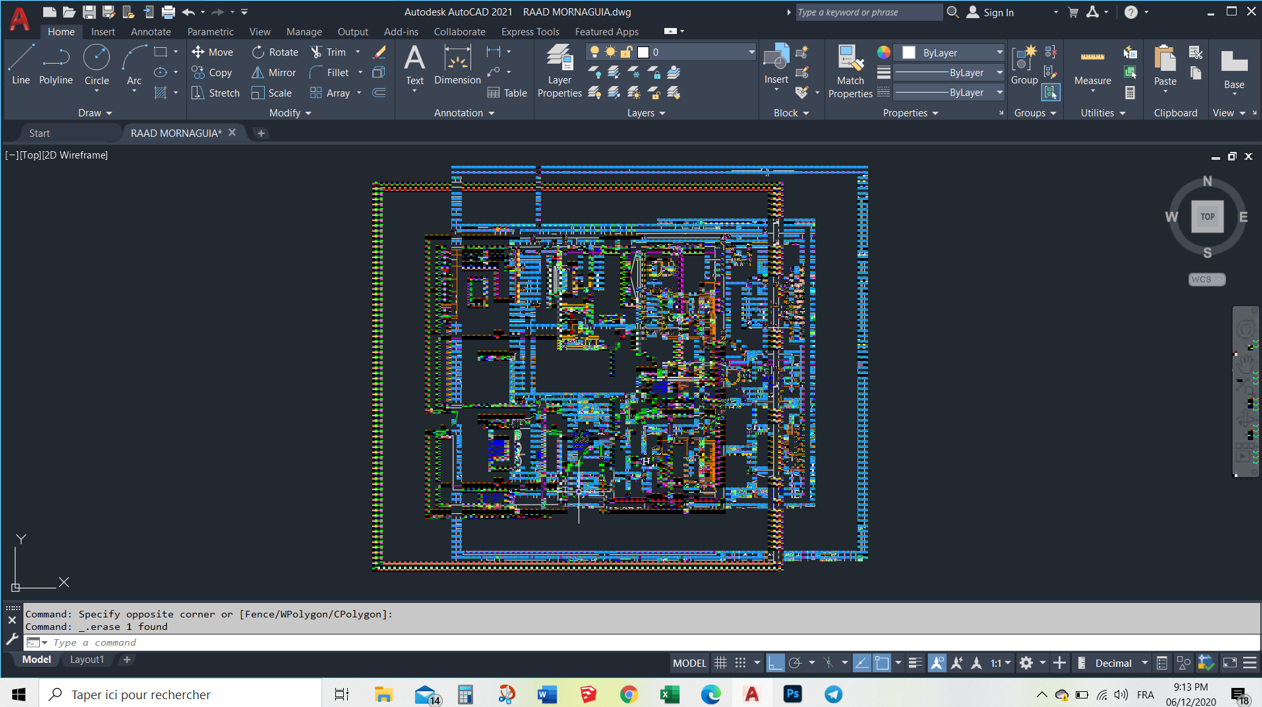Open the Annotate ribbon tab
Screen dimensions: 1262x707
pyautogui.click(x=150, y=32)
